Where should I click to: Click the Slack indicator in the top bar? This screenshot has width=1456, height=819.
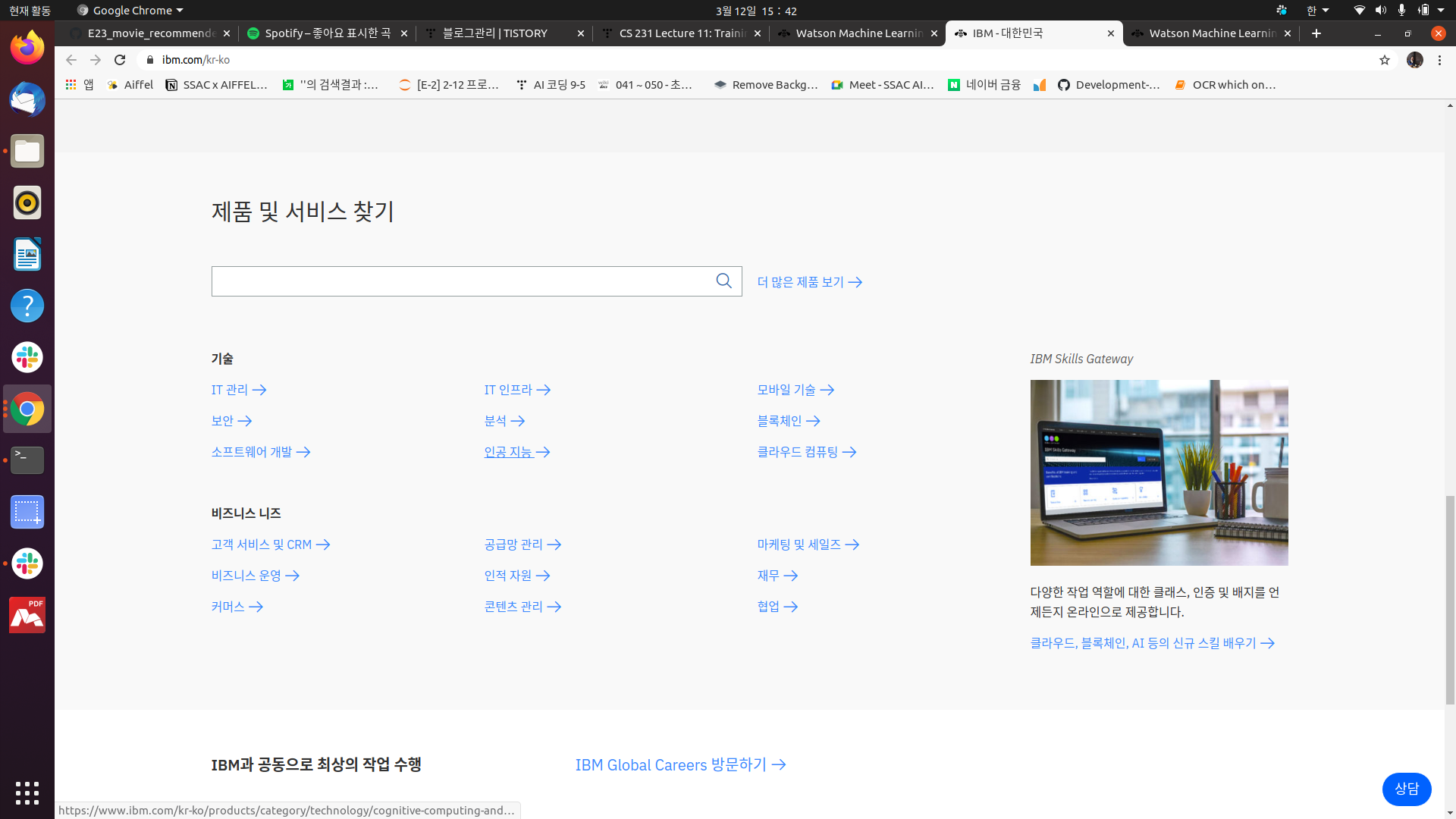pos(1282,11)
